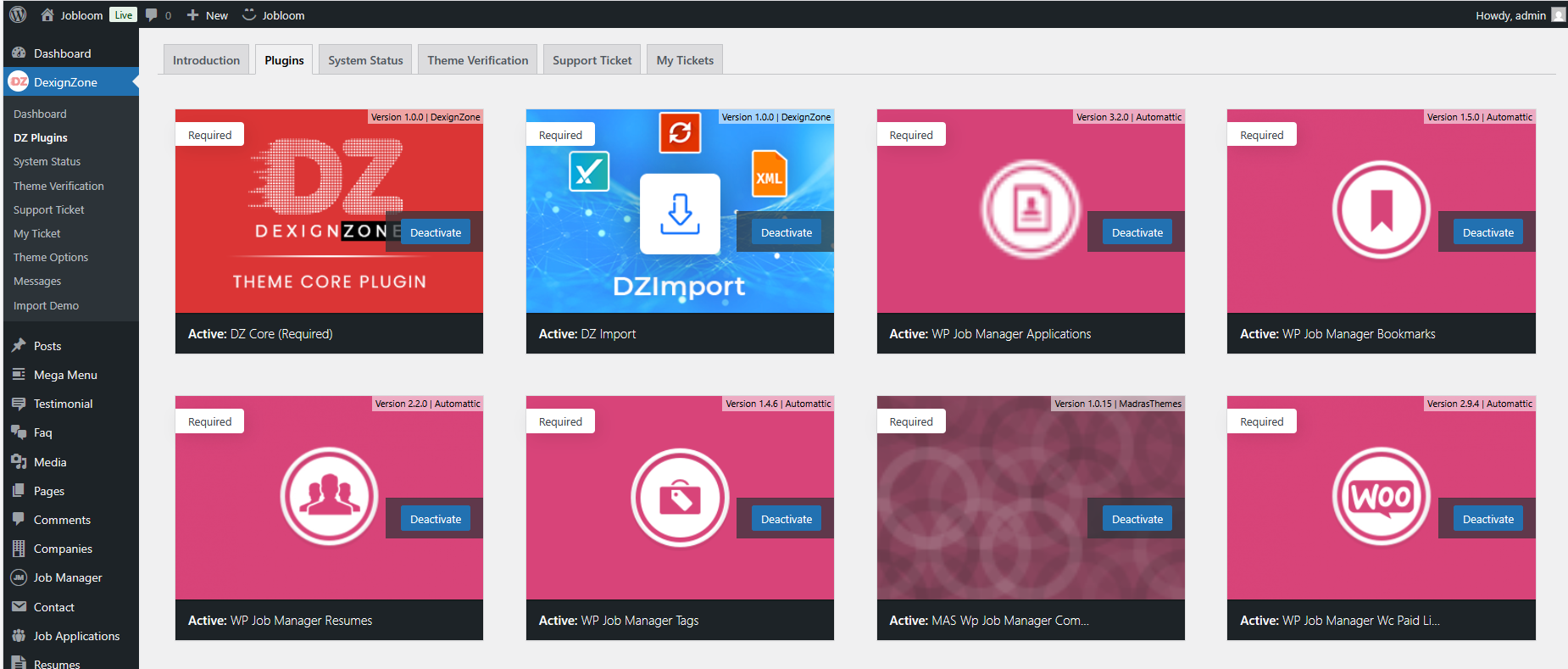Click the Posts pushpin icon in sidebar
The image size is (1568, 669).
pyautogui.click(x=19, y=345)
